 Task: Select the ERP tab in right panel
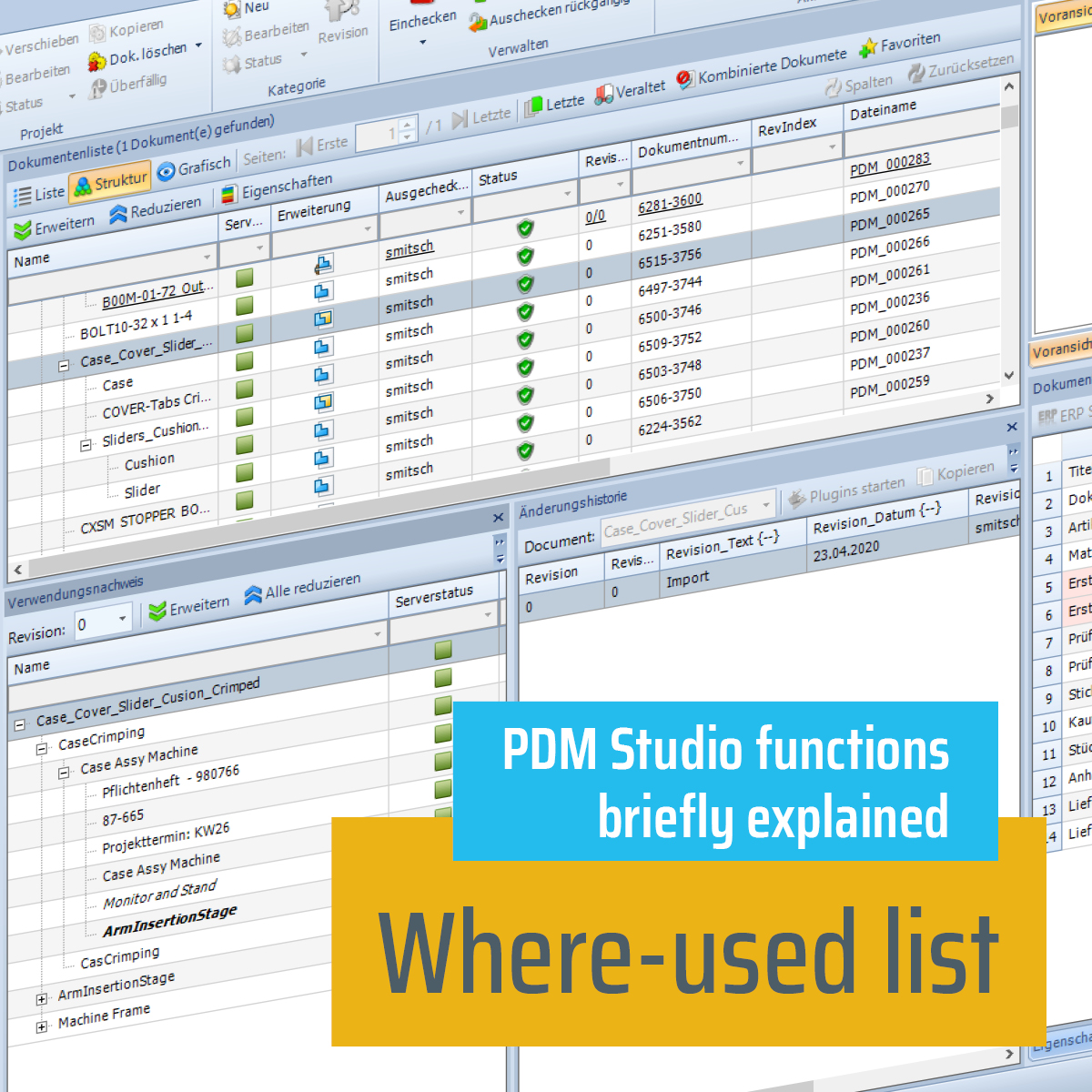(x=1063, y=415)
